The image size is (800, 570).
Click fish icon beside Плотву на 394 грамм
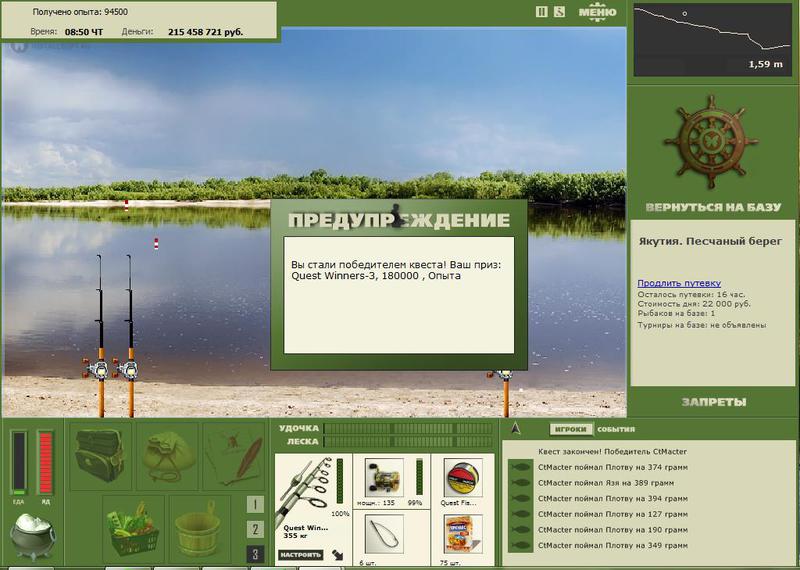521,499
